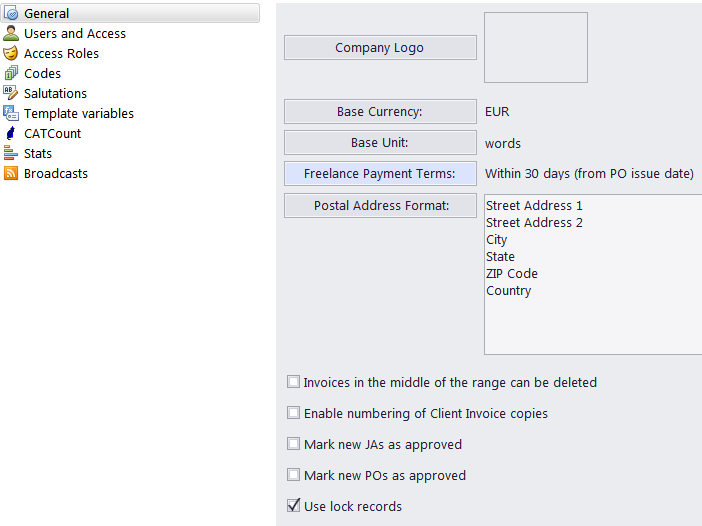Uncheck Use lock records
Image resolution: width=702 pixels, height=526 pixels.
294,505
